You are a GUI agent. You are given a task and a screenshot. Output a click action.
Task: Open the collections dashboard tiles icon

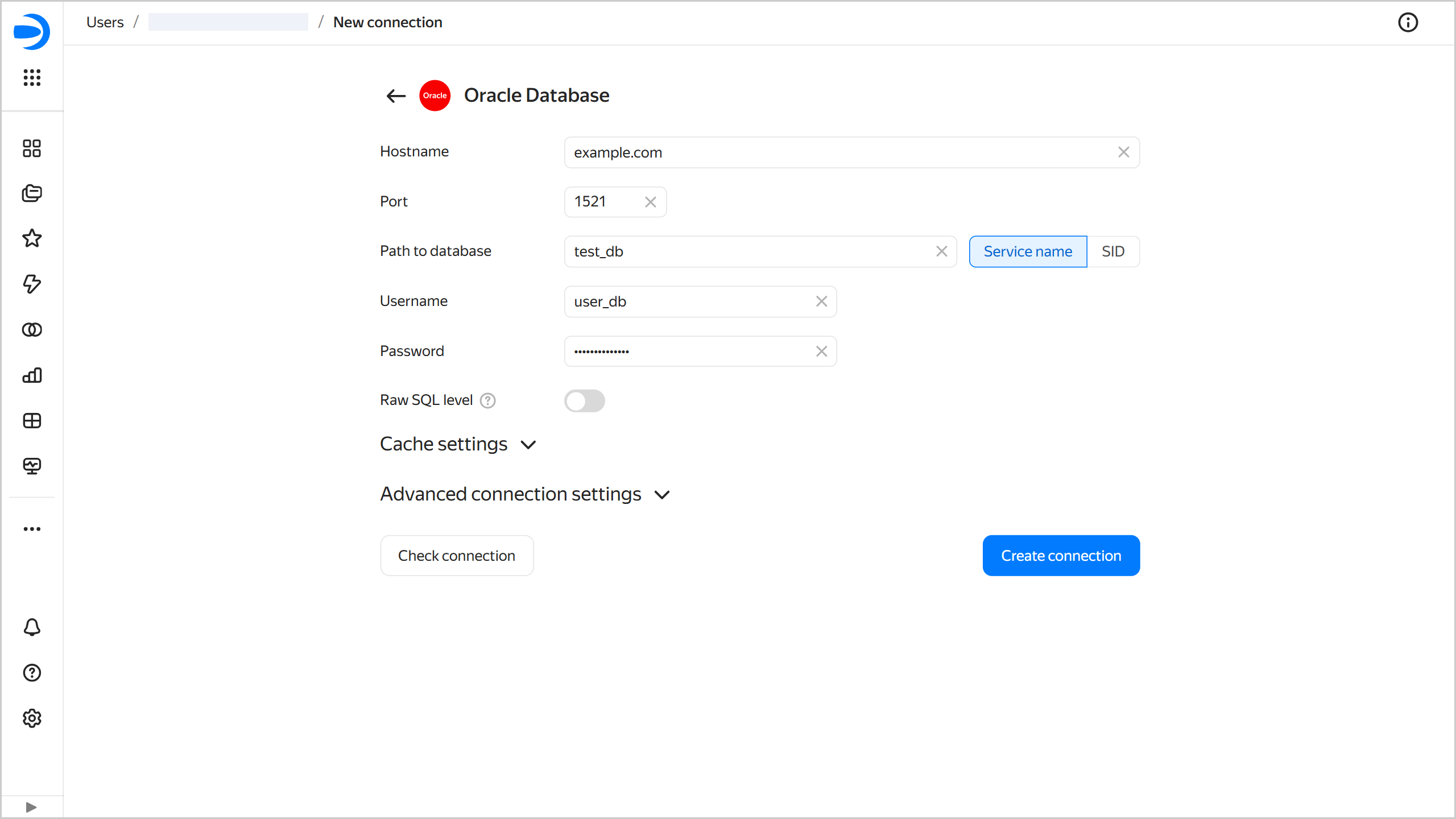[32, 148]
